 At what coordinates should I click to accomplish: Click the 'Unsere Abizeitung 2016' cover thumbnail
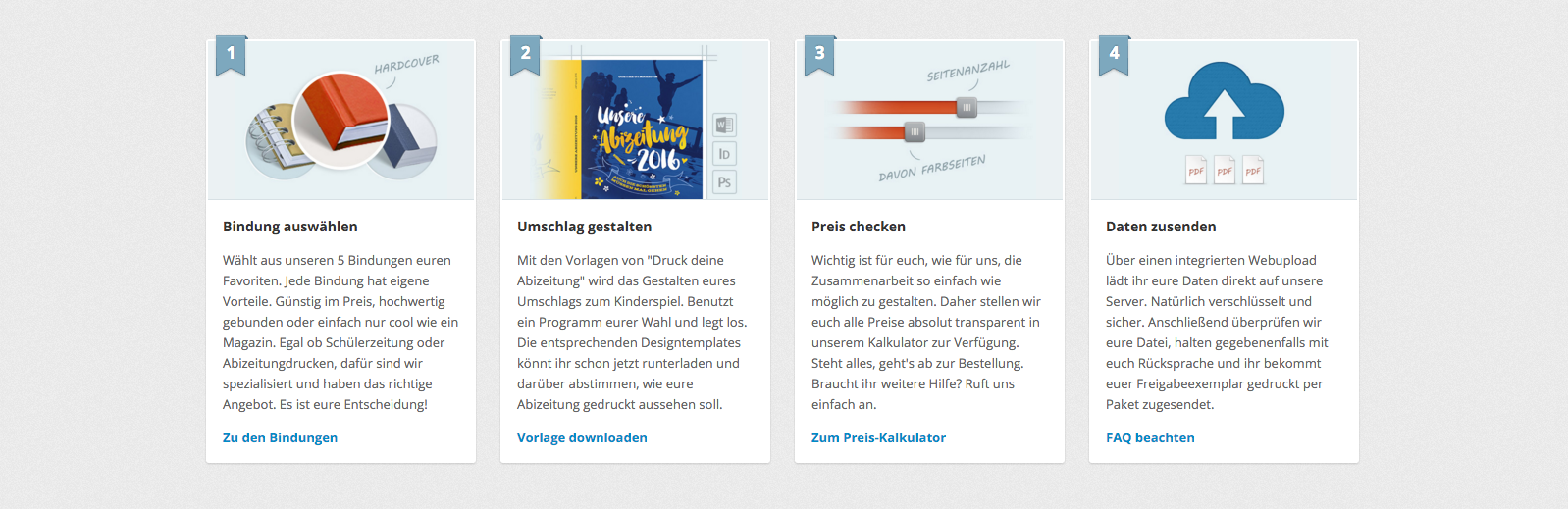pos(642,129)
